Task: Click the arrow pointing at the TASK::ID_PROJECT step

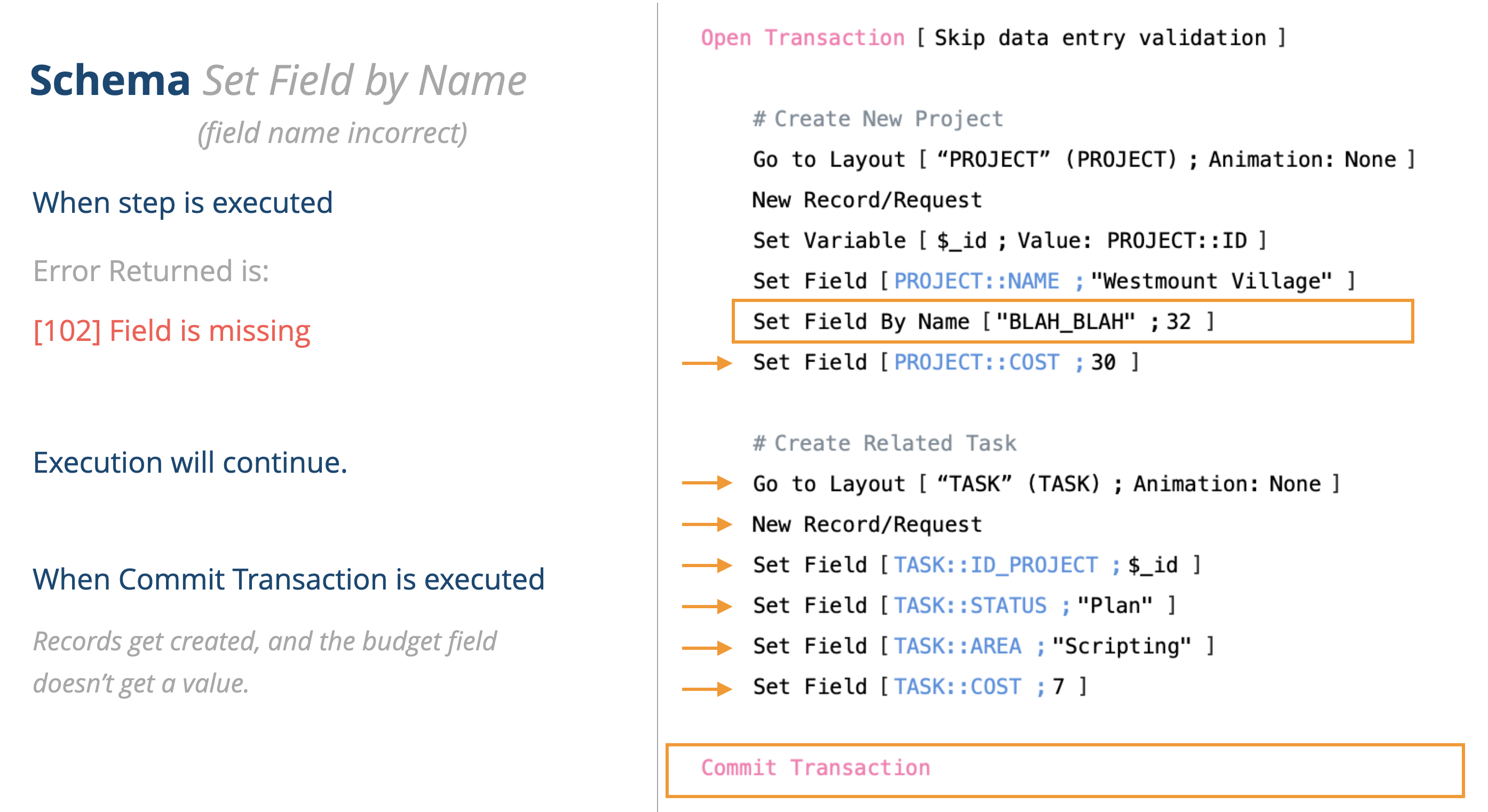Action: point(707,565)
